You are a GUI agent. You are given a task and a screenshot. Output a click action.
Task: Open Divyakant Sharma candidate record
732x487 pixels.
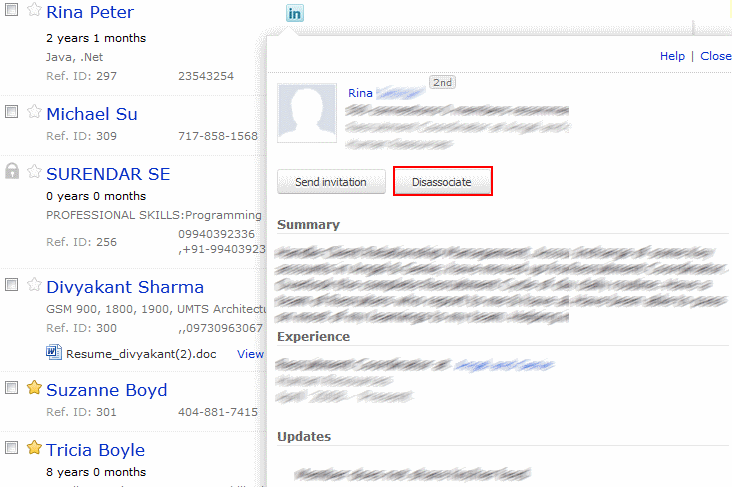[x=125, y=287]
